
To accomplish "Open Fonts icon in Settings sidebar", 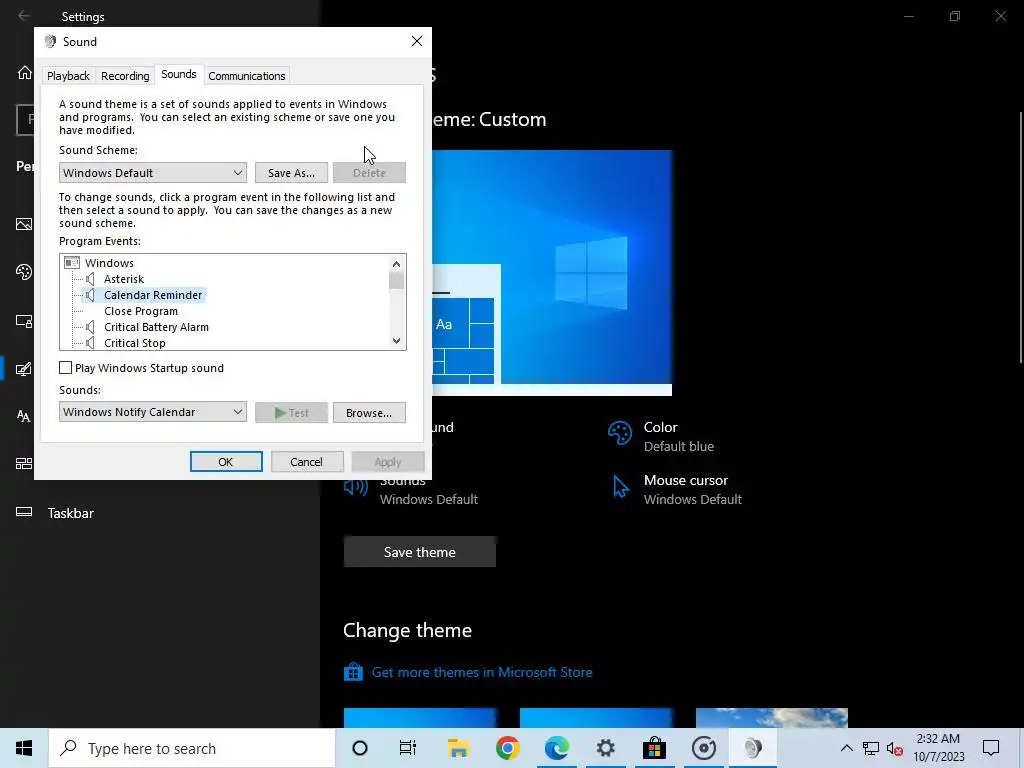I will [x=24, y=416].
